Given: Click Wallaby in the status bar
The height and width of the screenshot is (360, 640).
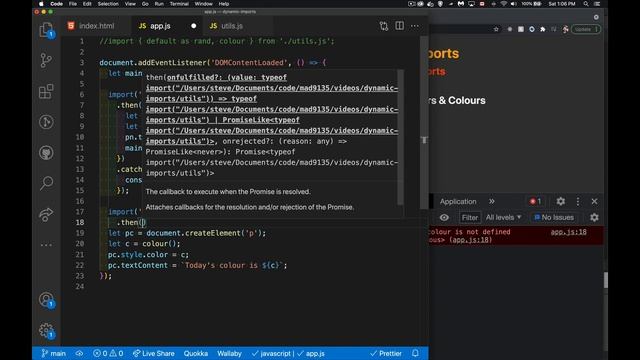Looking at the screenshot, I should pyautogui.click(x=229, y=353).
